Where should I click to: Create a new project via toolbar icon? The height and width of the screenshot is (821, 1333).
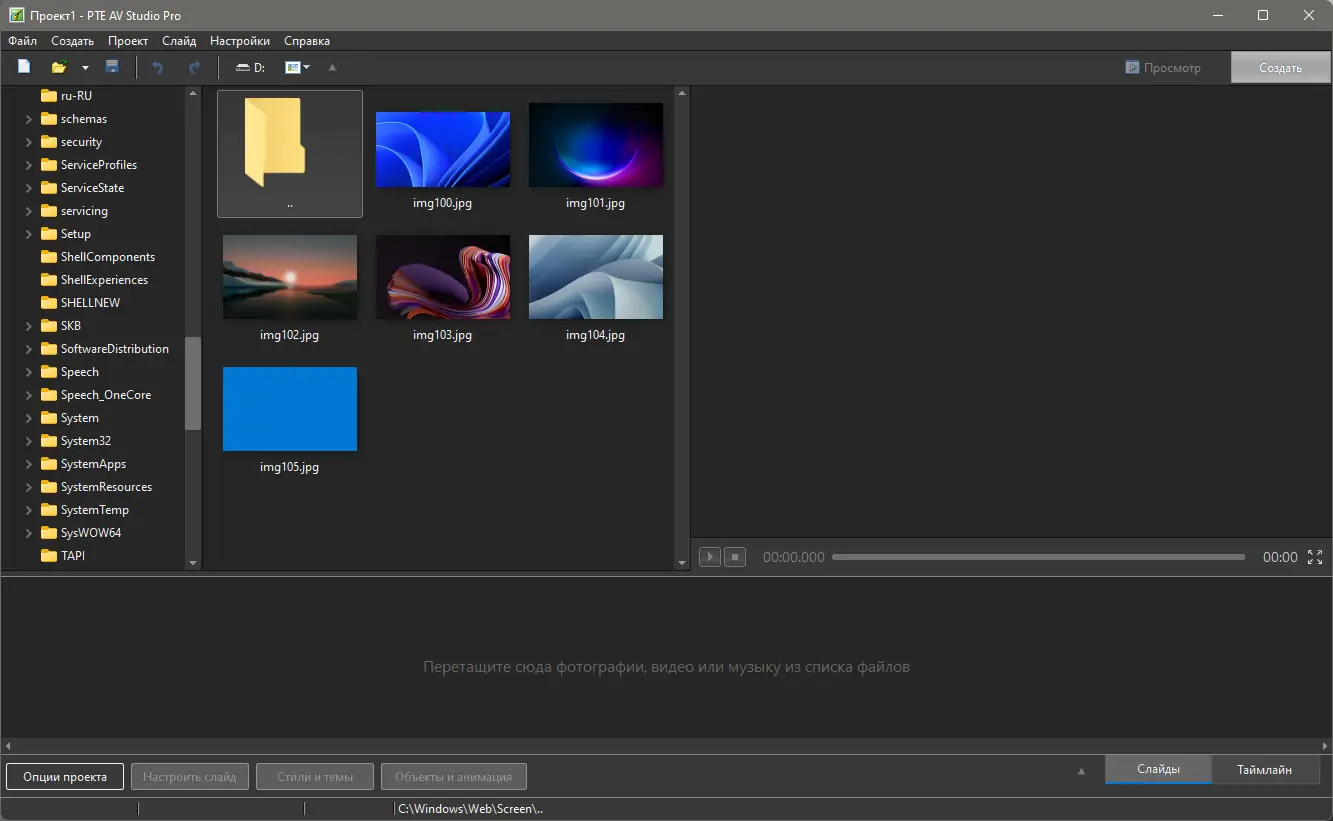click(x=23, y=66)
